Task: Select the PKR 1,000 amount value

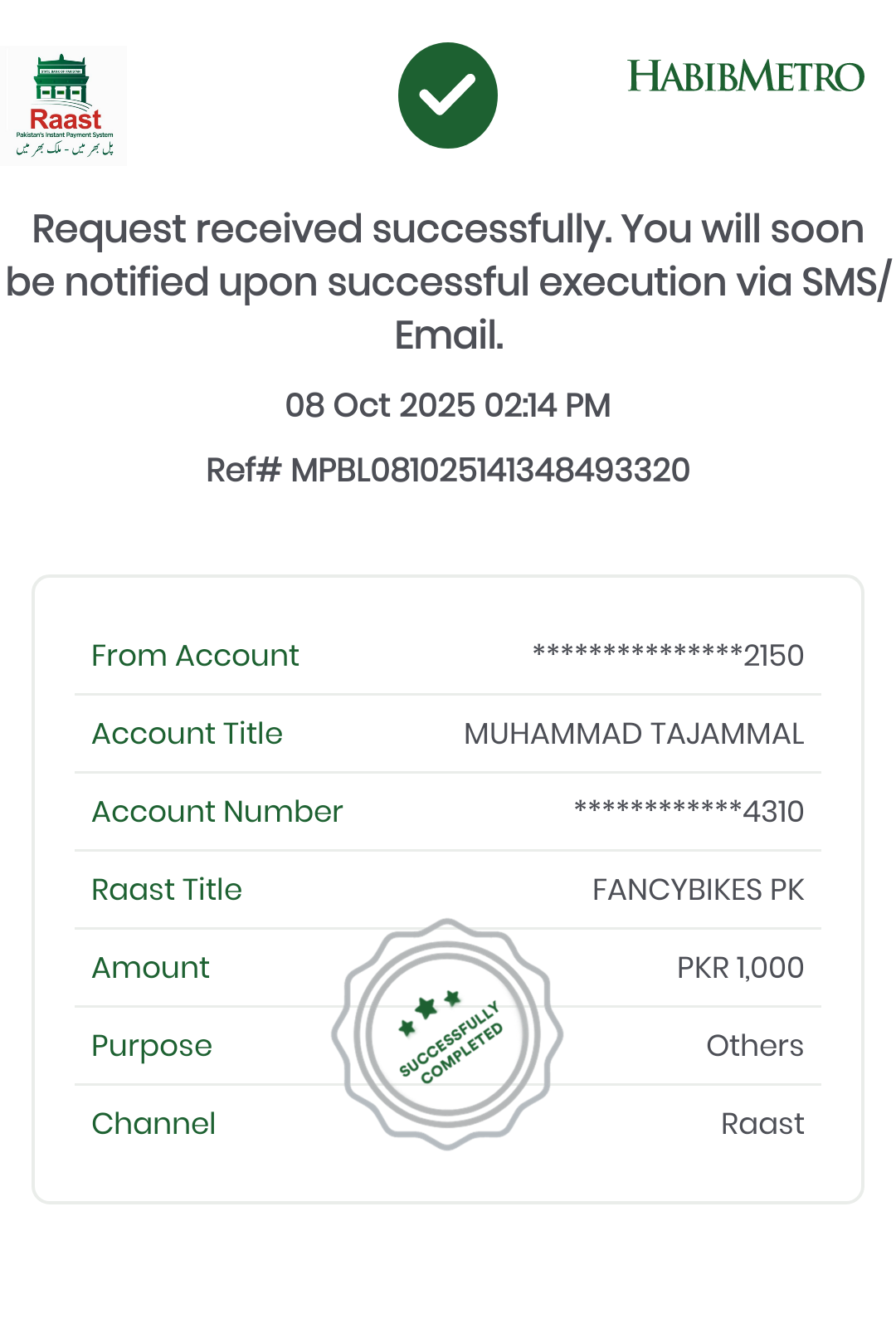Action: coord(740,968)
